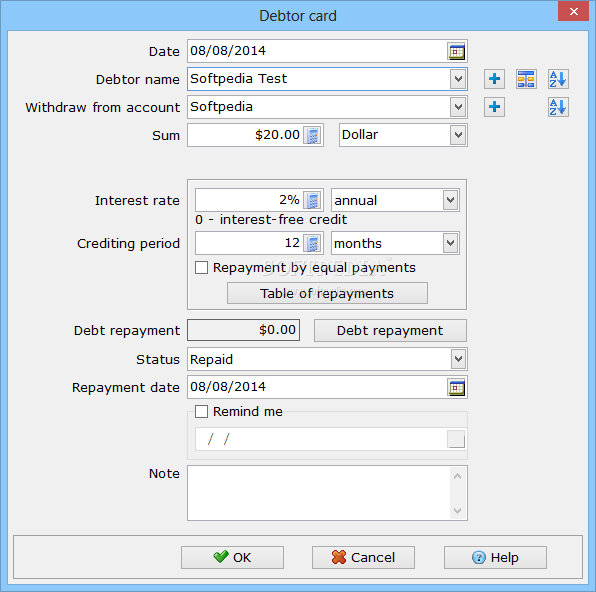Image resolution: width=596 pixels, height=592 pixels.
Task: Sort debtor names A to Z
Action: click(558, 79)
